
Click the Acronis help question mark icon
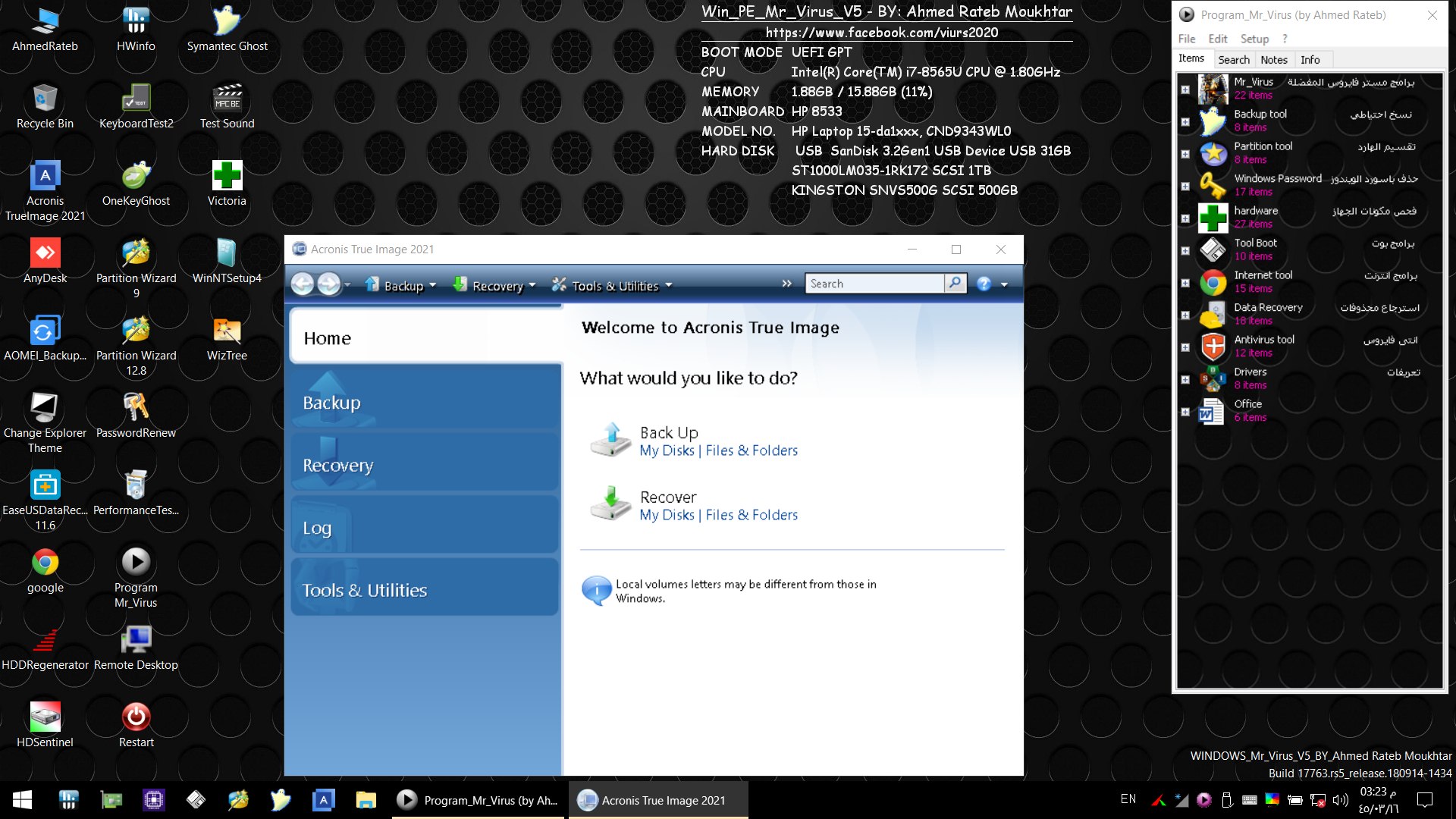pos(984,284)
